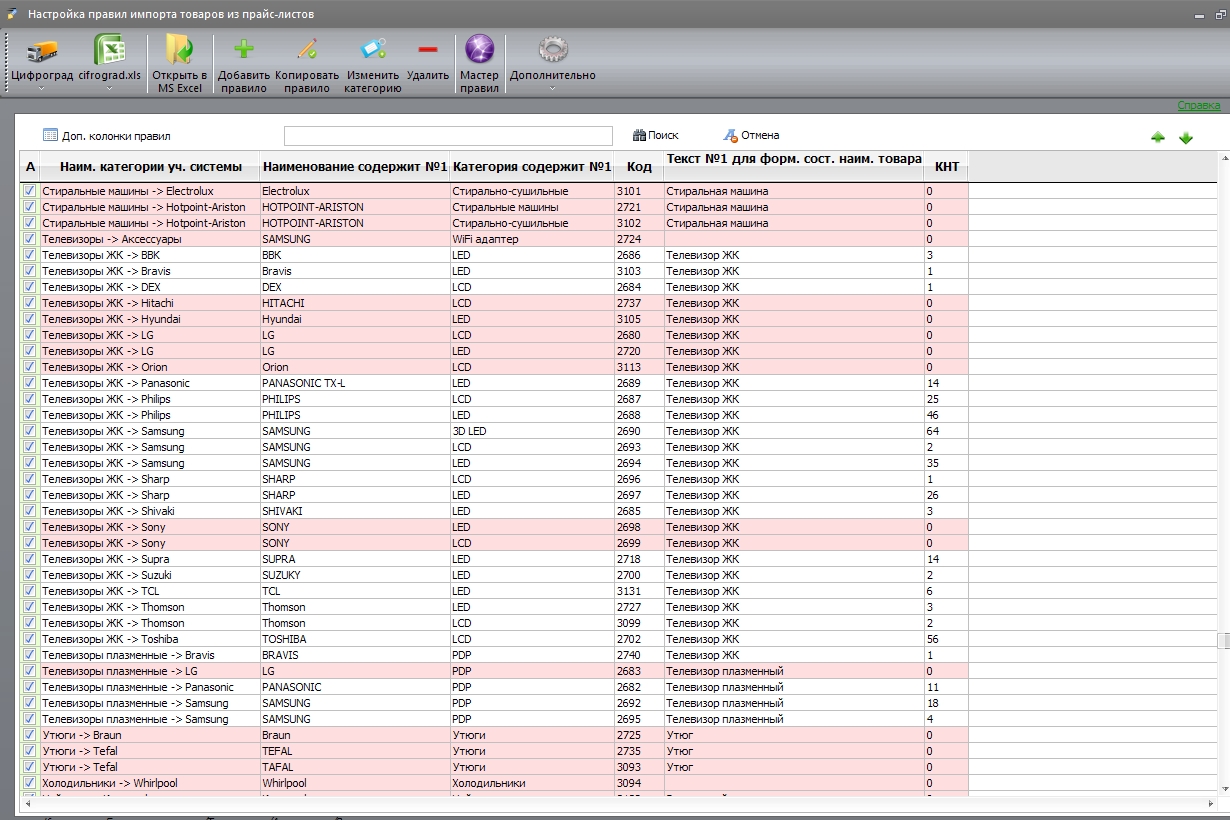The image size is (1230, 820).
Task: Click cell TAFAL in Утюги row
Action: [x=355, y=767]
